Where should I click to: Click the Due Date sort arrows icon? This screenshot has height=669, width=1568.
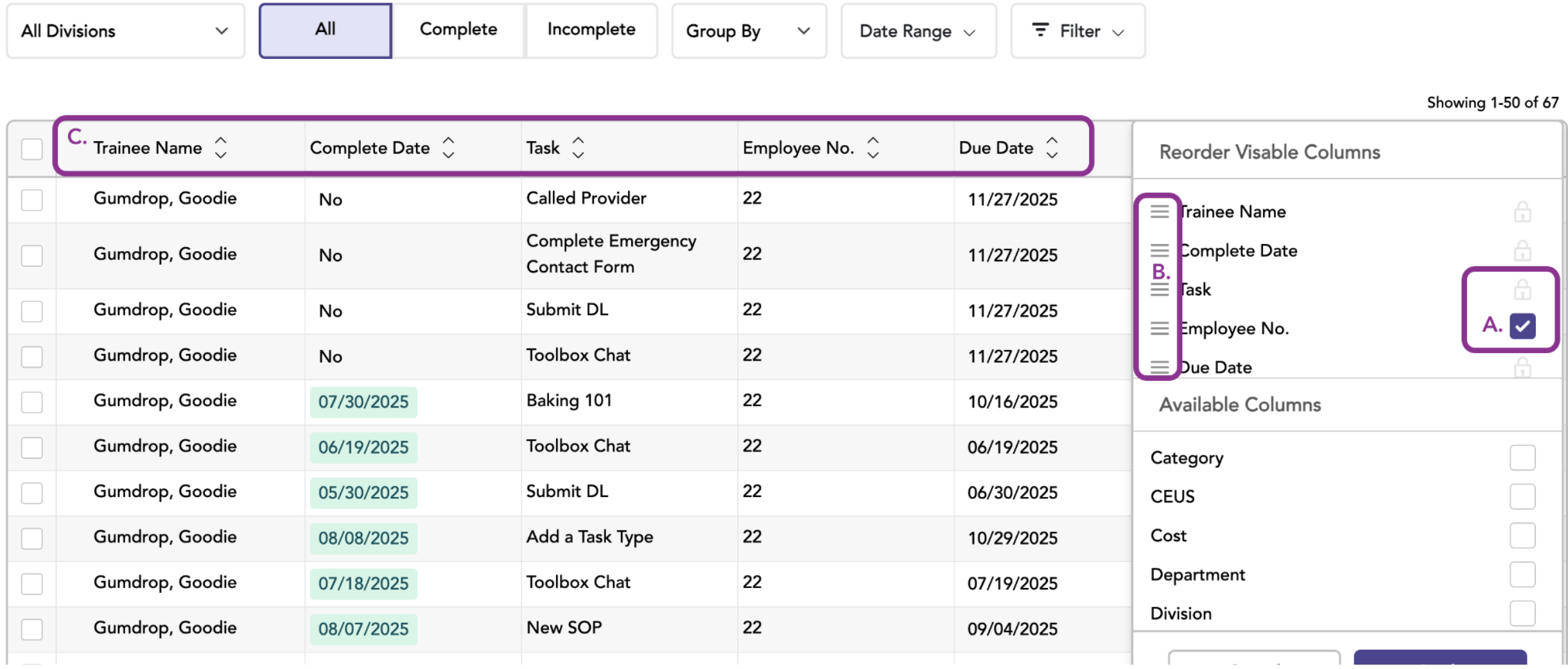tap(1052, 148)
